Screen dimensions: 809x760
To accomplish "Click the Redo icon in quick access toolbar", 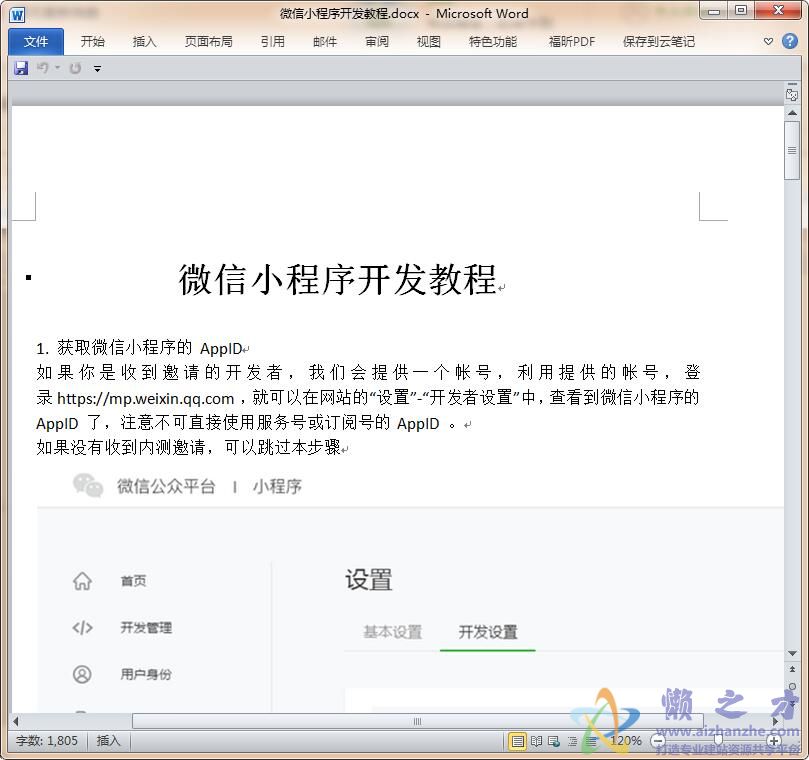I will click(x=75, y=68).
